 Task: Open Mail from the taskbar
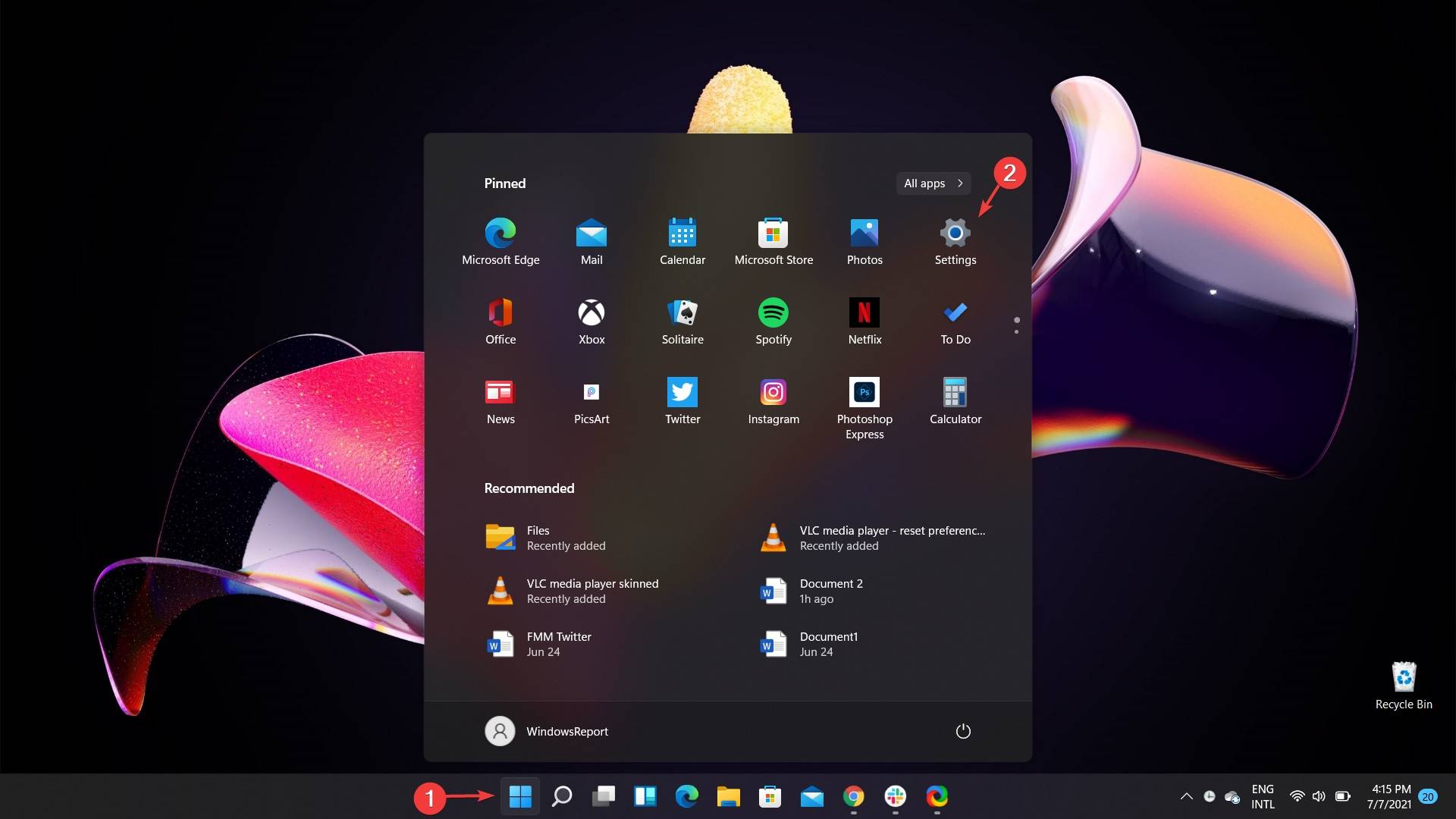(812, 796)
